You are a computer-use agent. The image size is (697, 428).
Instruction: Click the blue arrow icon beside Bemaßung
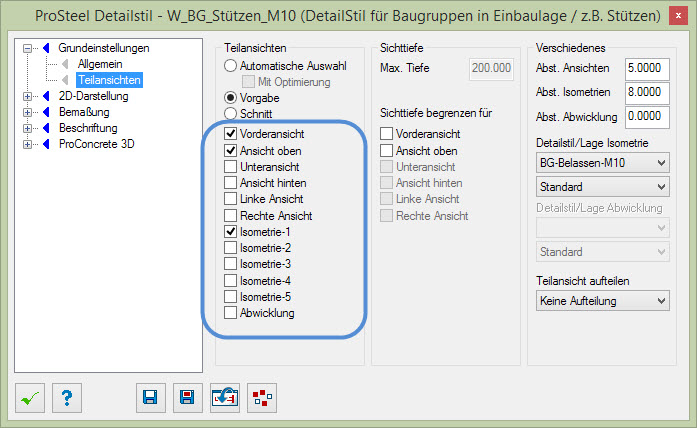pyautogui.click(x=46, y=112)
